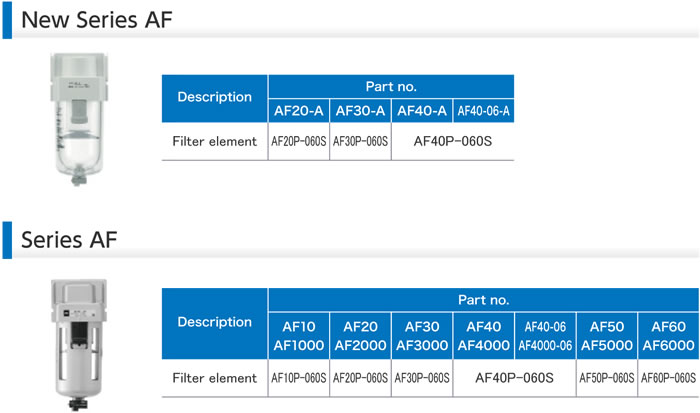Click the AF20-A part number header
The width and height of the screenshot is (700, 413).
pyautogui.click(x=298, y=110)
